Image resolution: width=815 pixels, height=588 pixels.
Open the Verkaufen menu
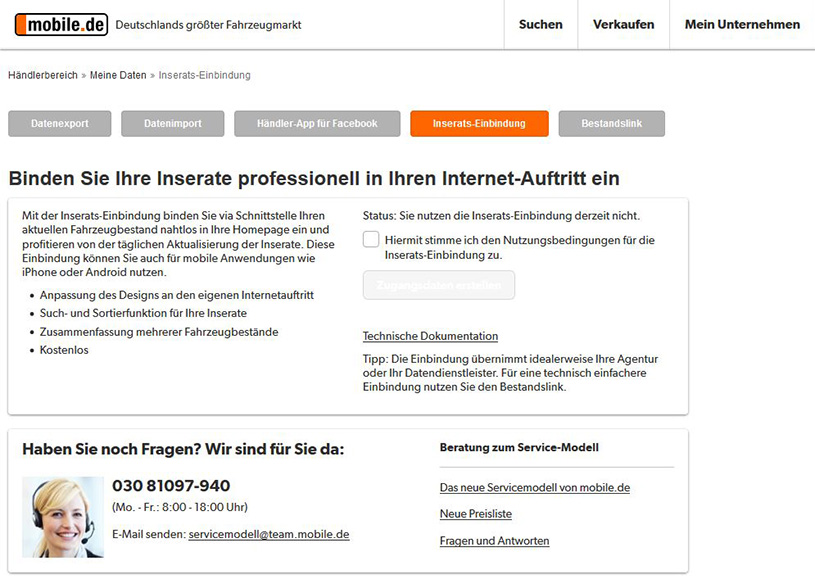point(623,24)
